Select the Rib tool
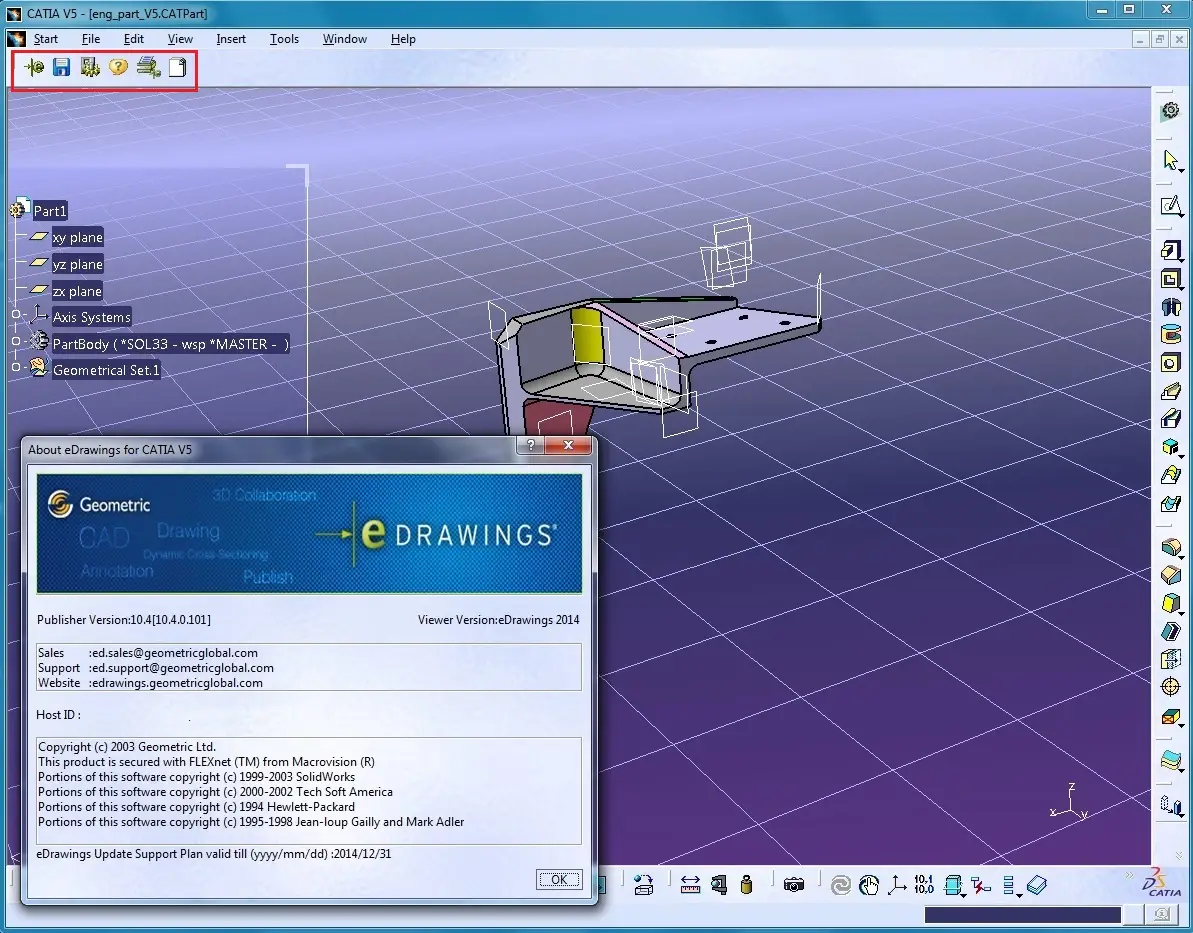Viewport: 1193px width, 933px height. pos(1170,391)
